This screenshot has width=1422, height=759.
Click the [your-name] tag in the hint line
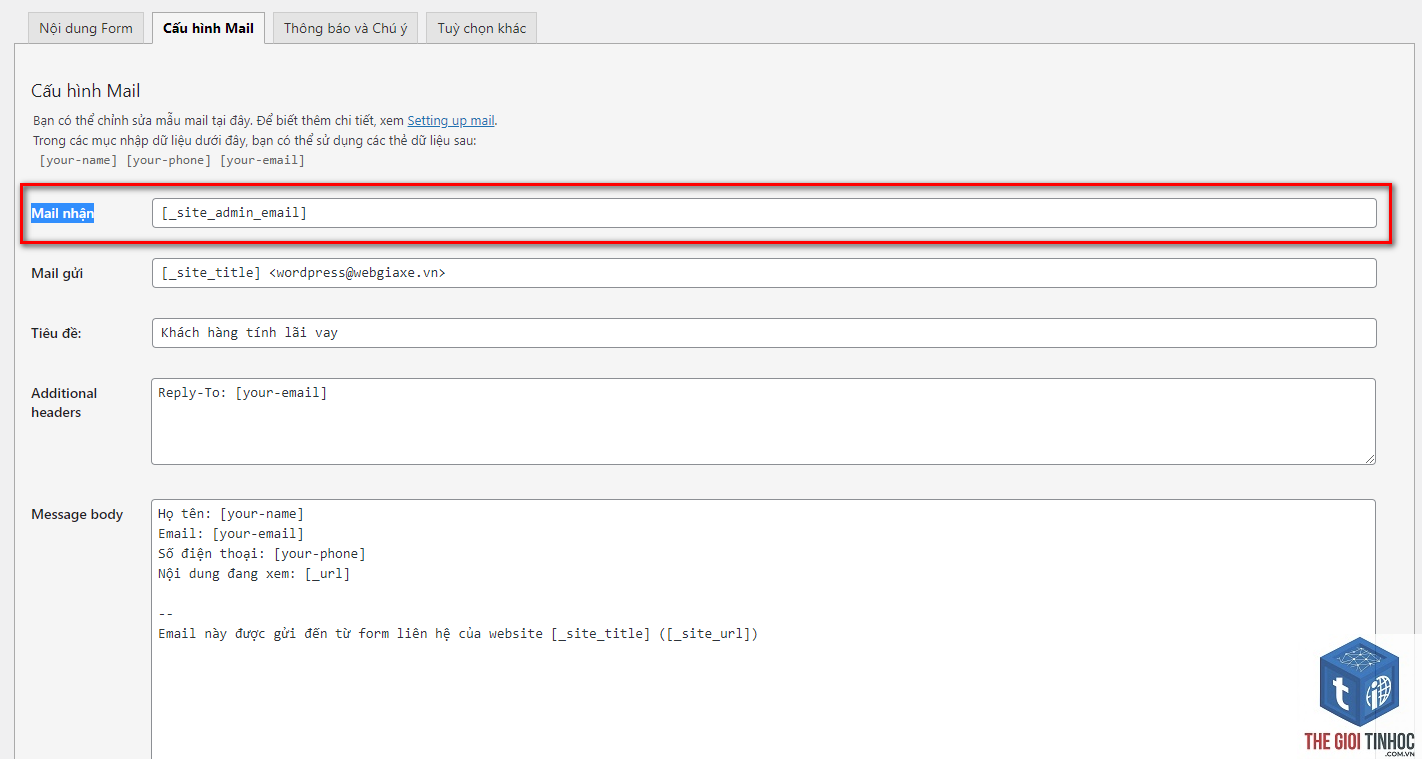[x=78, y=160]
